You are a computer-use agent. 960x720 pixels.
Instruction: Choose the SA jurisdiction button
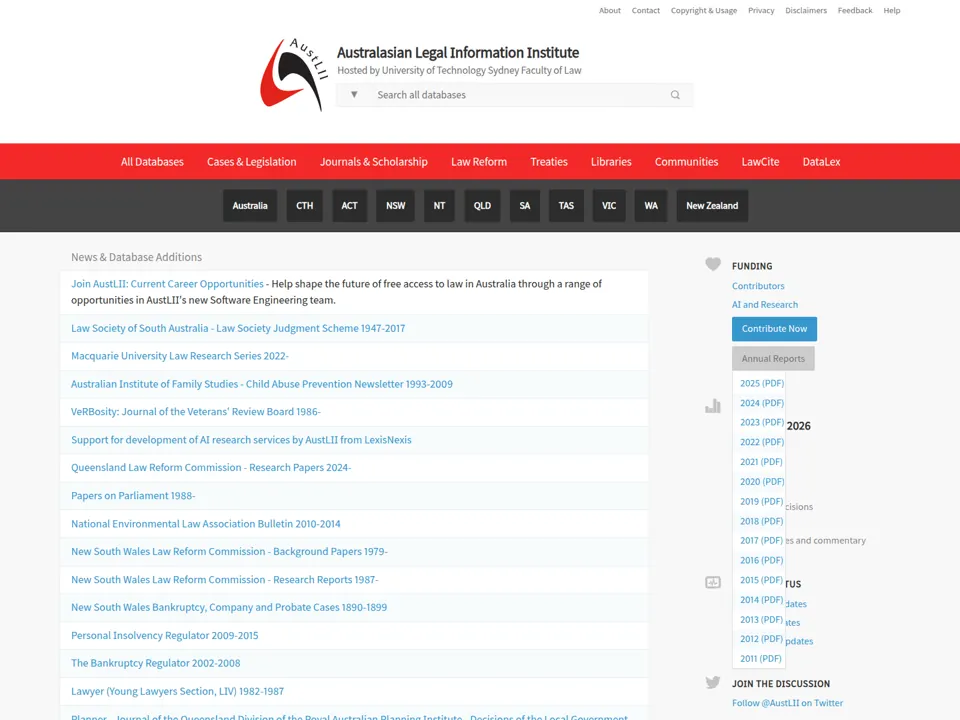(525, 206)
